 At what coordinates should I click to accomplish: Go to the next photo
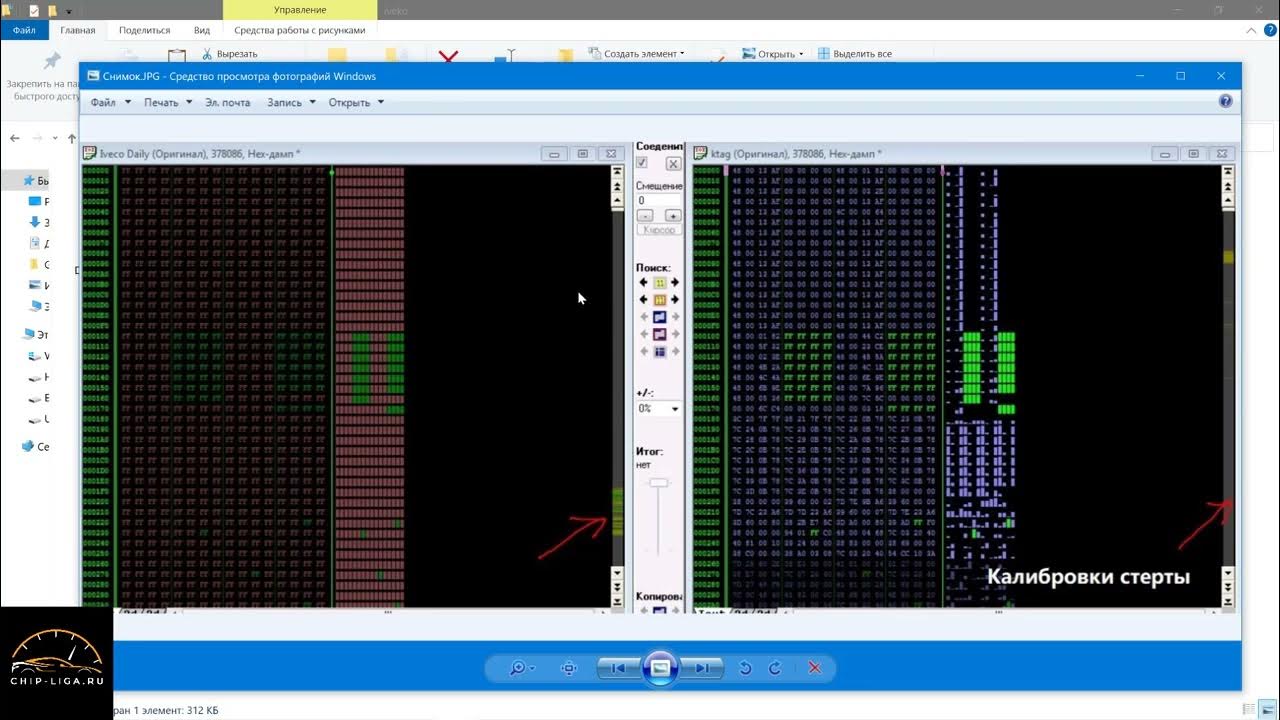coord(702,668)
